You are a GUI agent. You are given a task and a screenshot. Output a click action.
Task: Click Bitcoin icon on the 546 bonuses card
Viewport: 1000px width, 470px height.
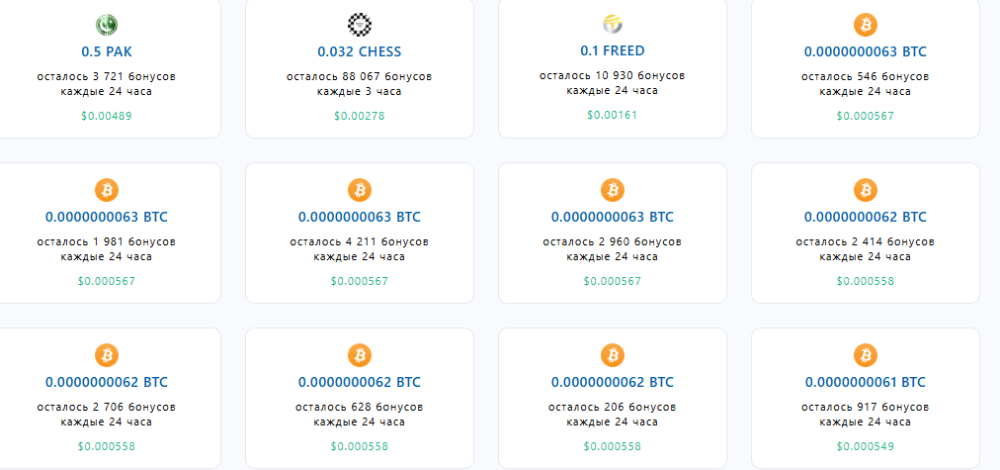[865, 25]
